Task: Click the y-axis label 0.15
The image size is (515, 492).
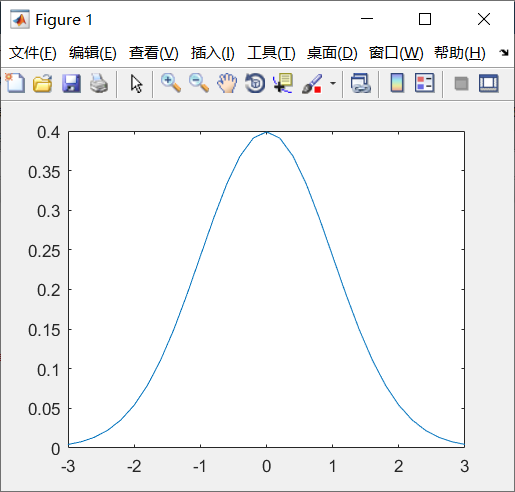Action: coord(44,330)
